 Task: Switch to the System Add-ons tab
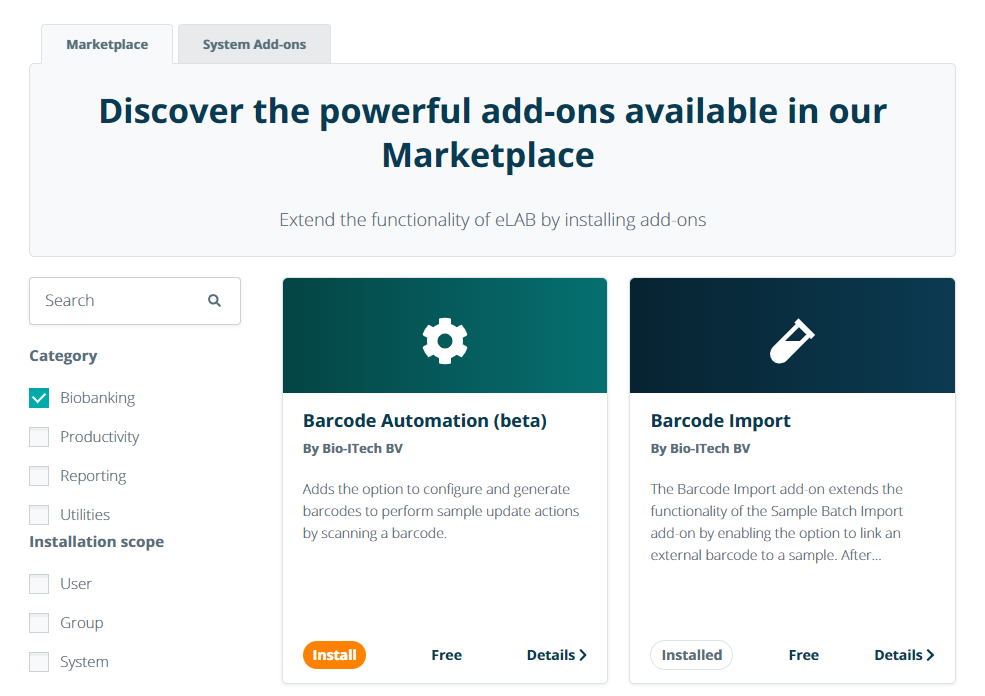[x=254, y=45]
